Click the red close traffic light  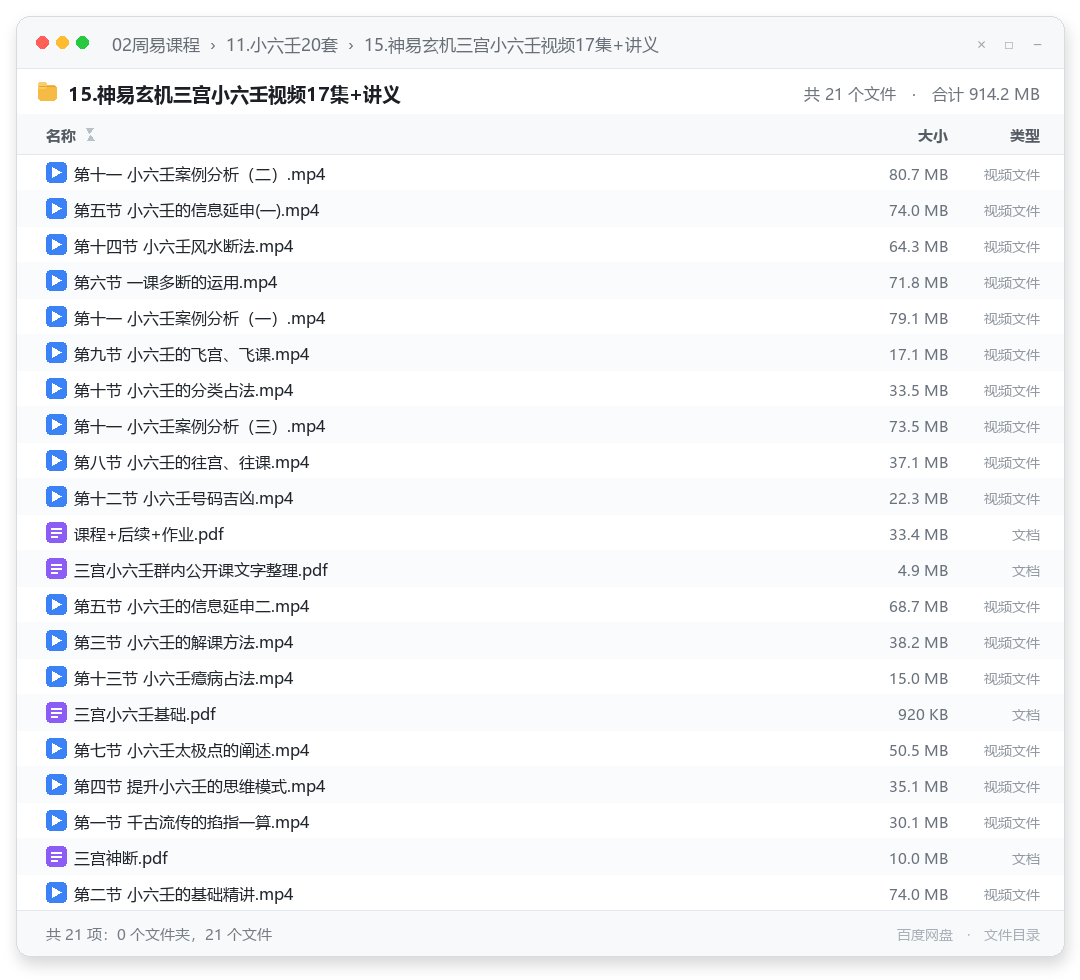pyautogui.click(x=43, y=43)
